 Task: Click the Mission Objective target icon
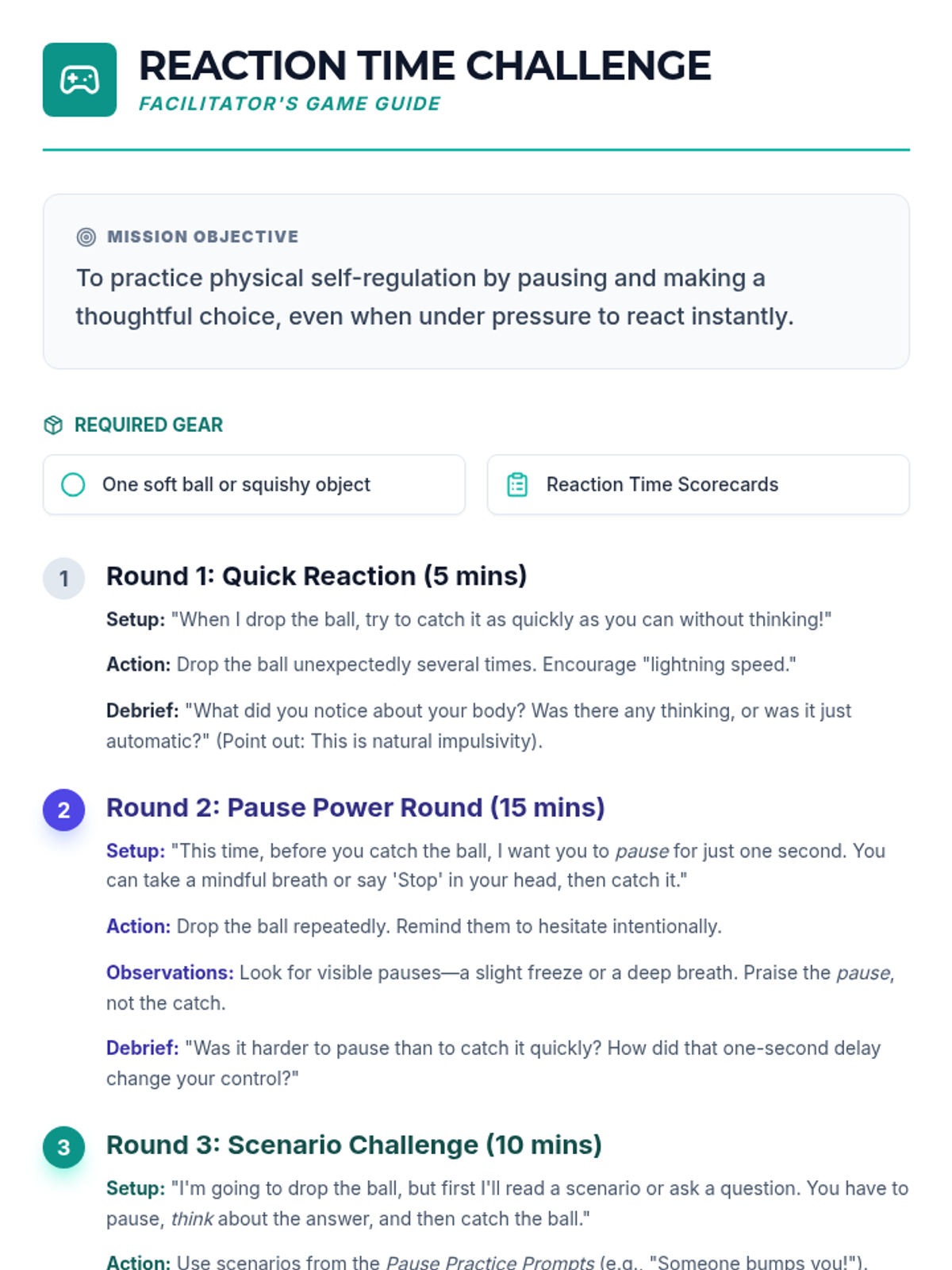(x=86, y=237)
